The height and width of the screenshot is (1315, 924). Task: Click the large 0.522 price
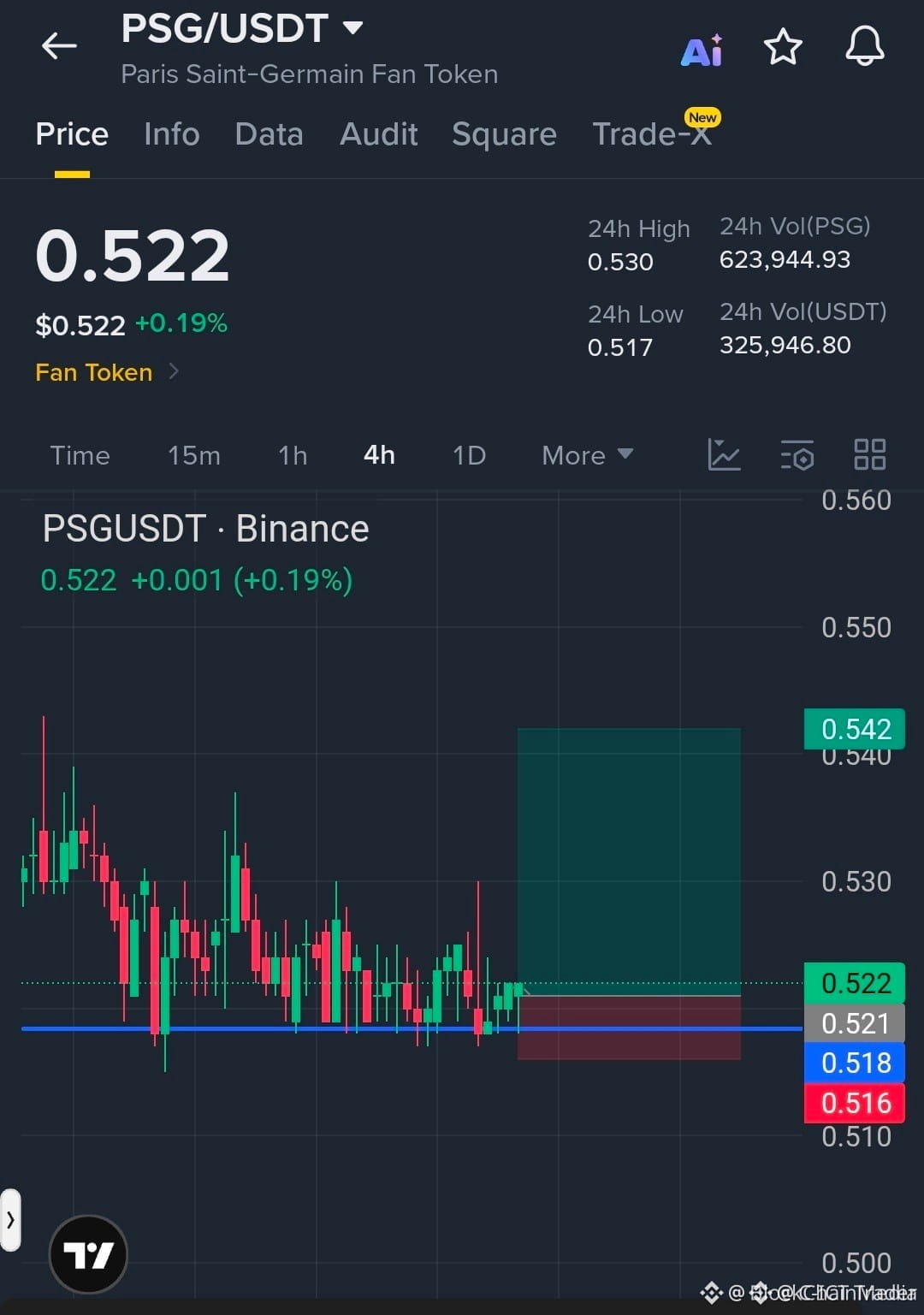coord(133,256)
